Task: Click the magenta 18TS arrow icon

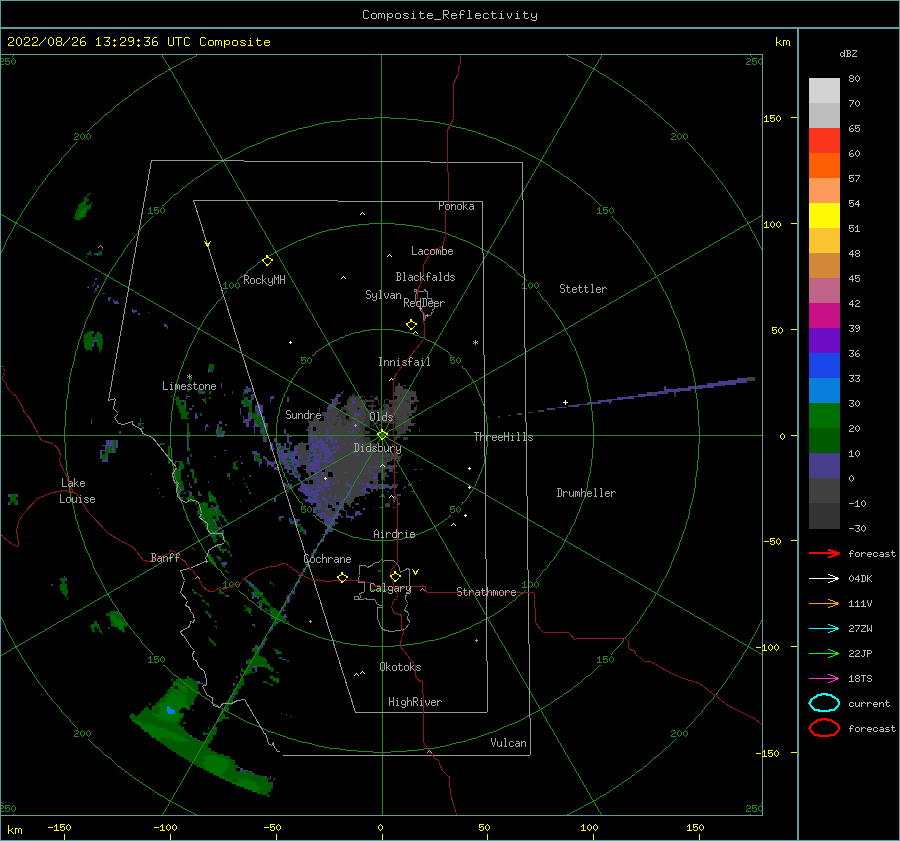Action: coord(824,678)
